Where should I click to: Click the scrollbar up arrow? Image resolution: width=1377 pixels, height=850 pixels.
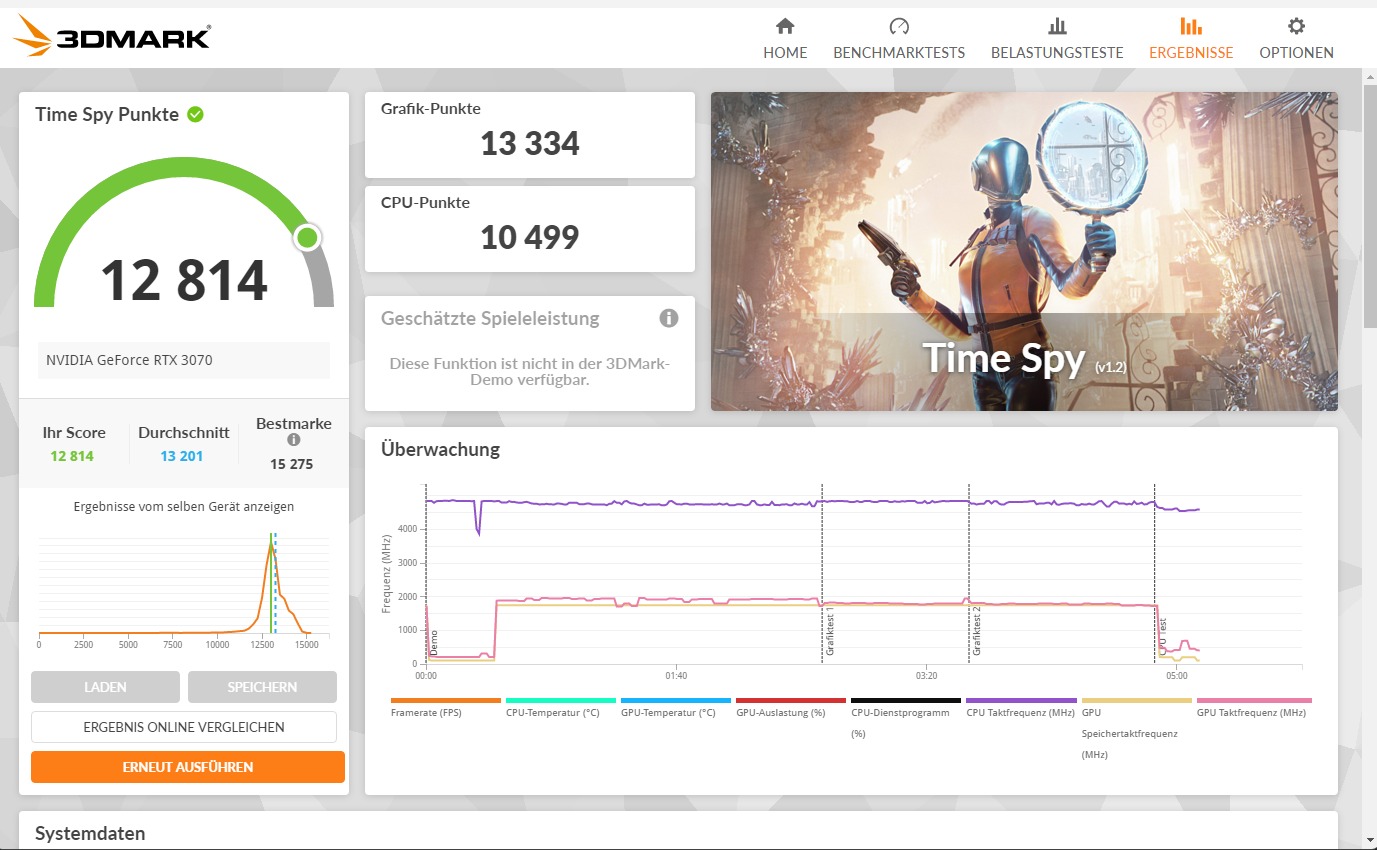1369,77
